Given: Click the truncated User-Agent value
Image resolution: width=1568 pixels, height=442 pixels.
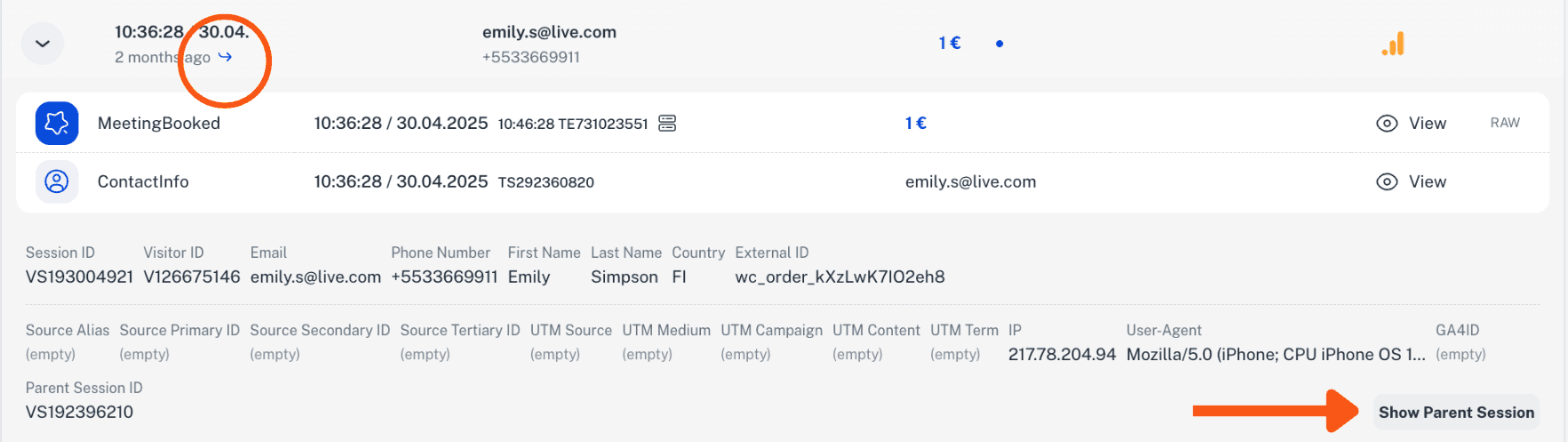Looking at the screenshot, I should coord(1276,354).
